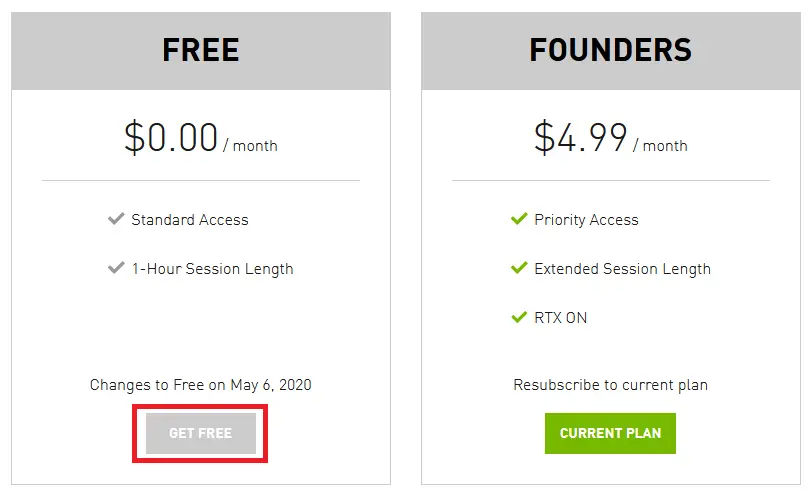Click the green checkmark beside Priority Access

(x=519, y=219)
